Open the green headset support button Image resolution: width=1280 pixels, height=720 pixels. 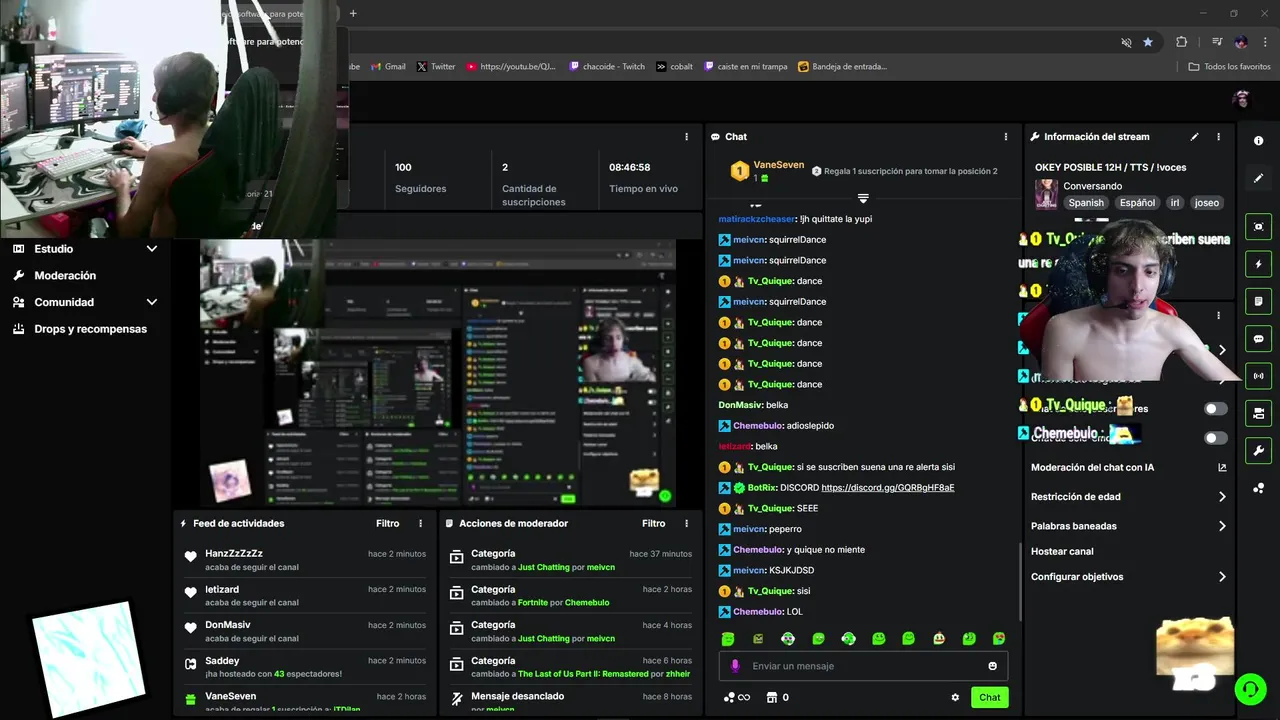coord(1249,689)
